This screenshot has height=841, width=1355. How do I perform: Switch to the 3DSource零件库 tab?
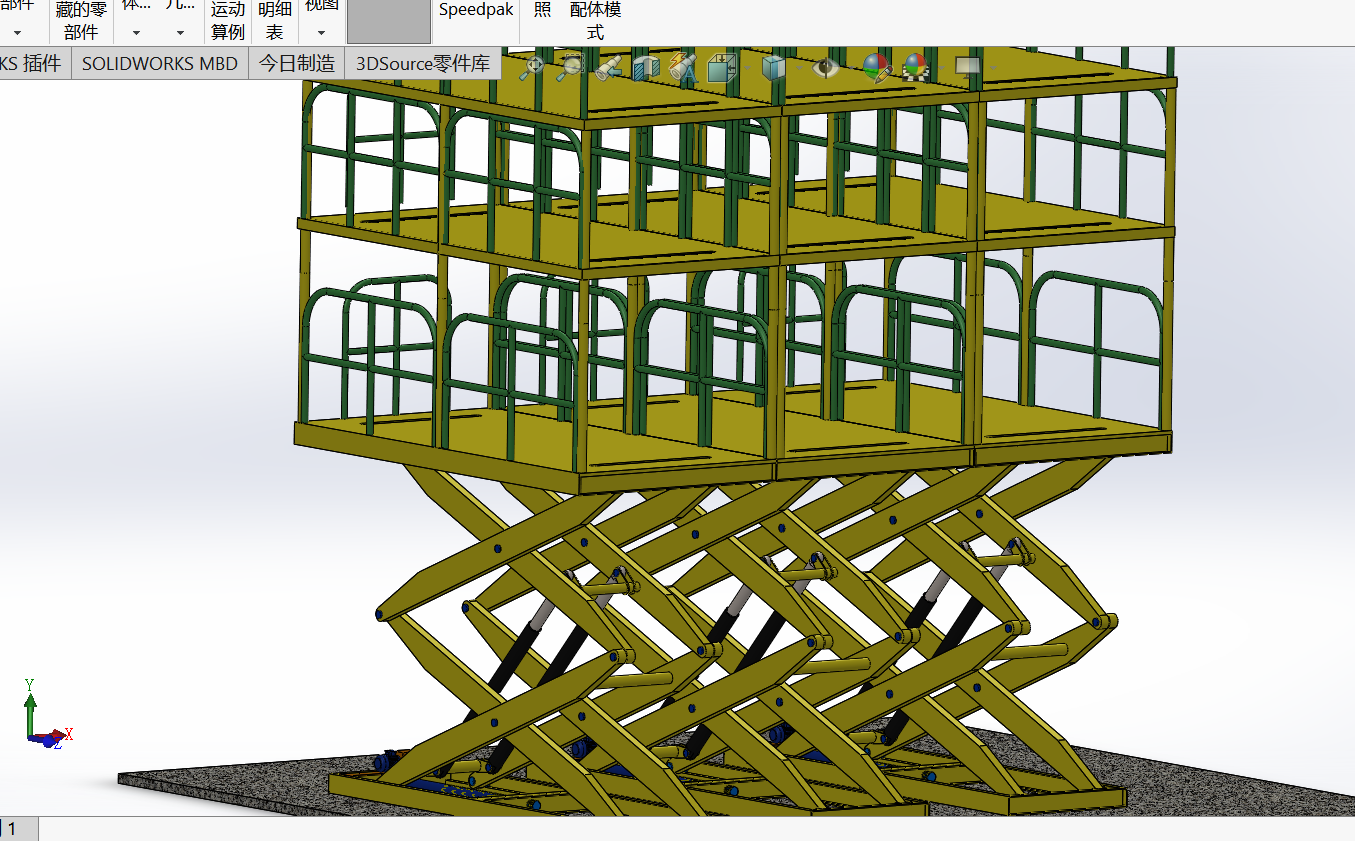(423, 64)
